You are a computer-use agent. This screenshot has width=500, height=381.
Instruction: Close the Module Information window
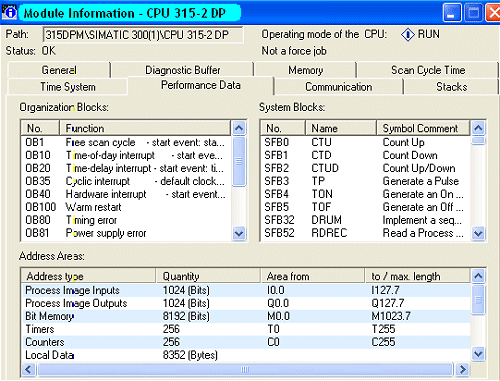[x=493, y=13]
